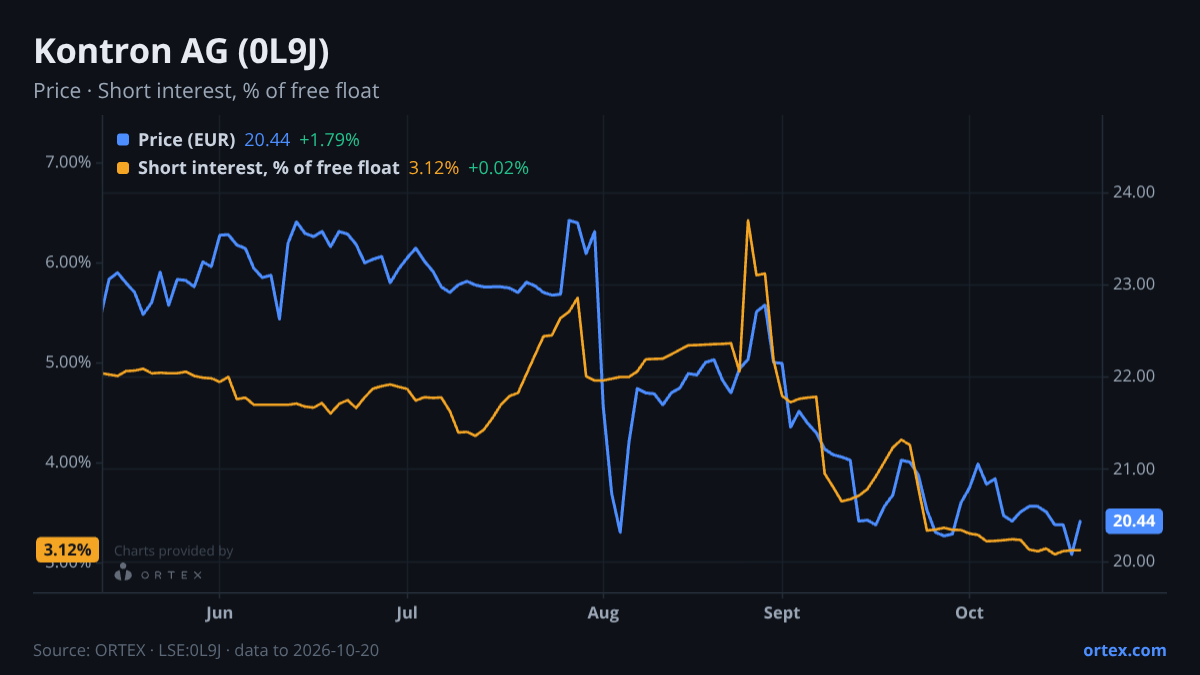
Task: Click the Oct x-axis label
Action: (969, 613)
